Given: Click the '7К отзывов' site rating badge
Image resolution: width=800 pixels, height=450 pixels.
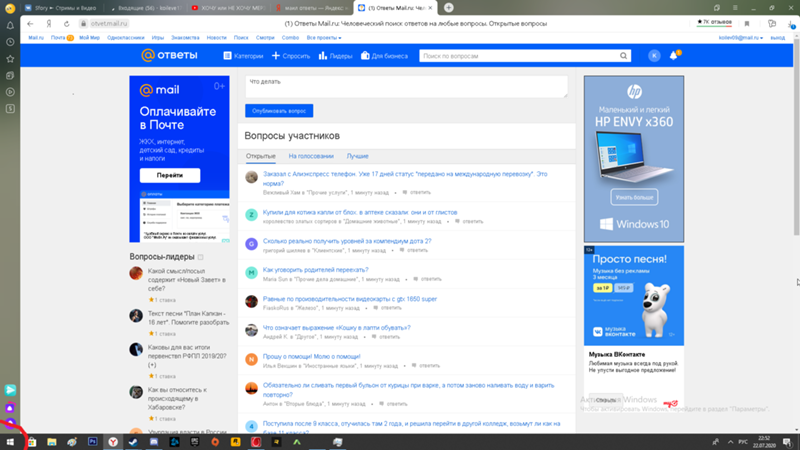Looking at the screenshot, I should coord(714,22).
